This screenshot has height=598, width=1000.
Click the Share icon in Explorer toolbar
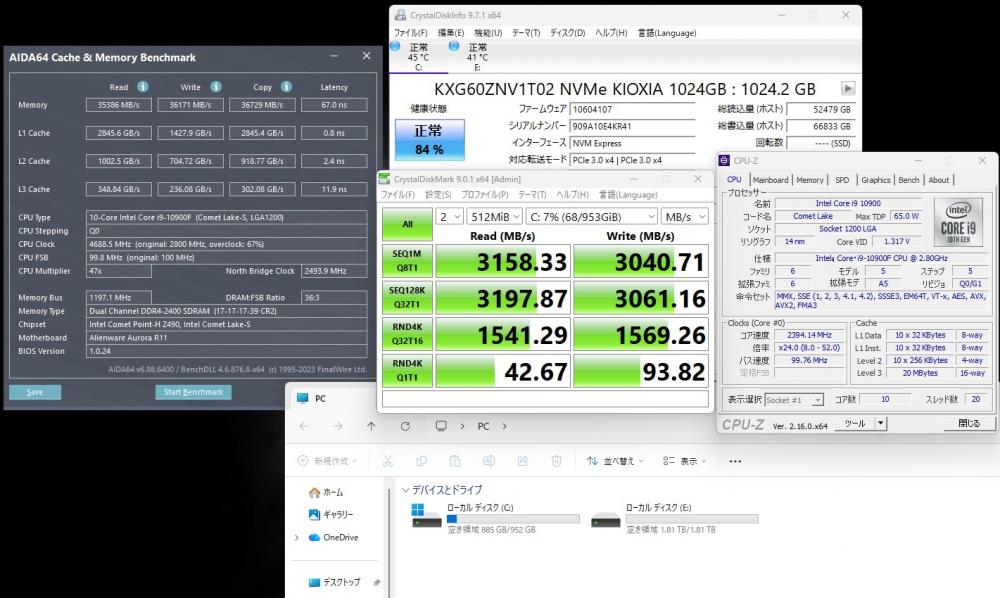coord(522,461)
